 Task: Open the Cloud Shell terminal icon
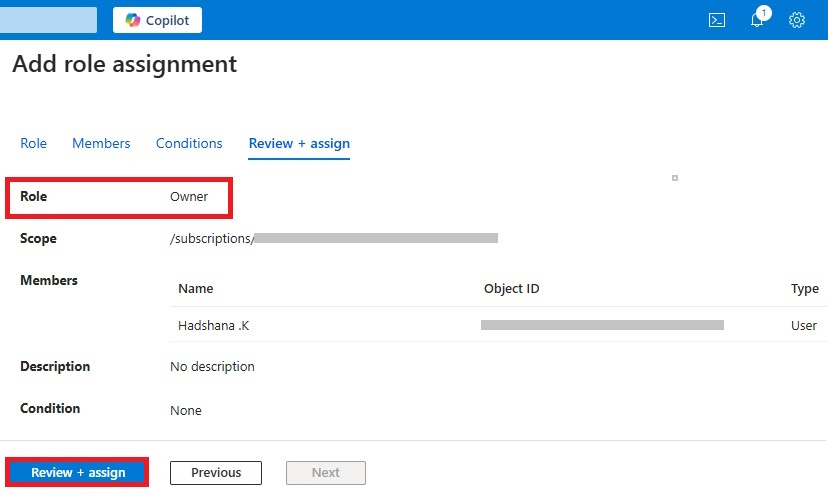tap(716, 20)
